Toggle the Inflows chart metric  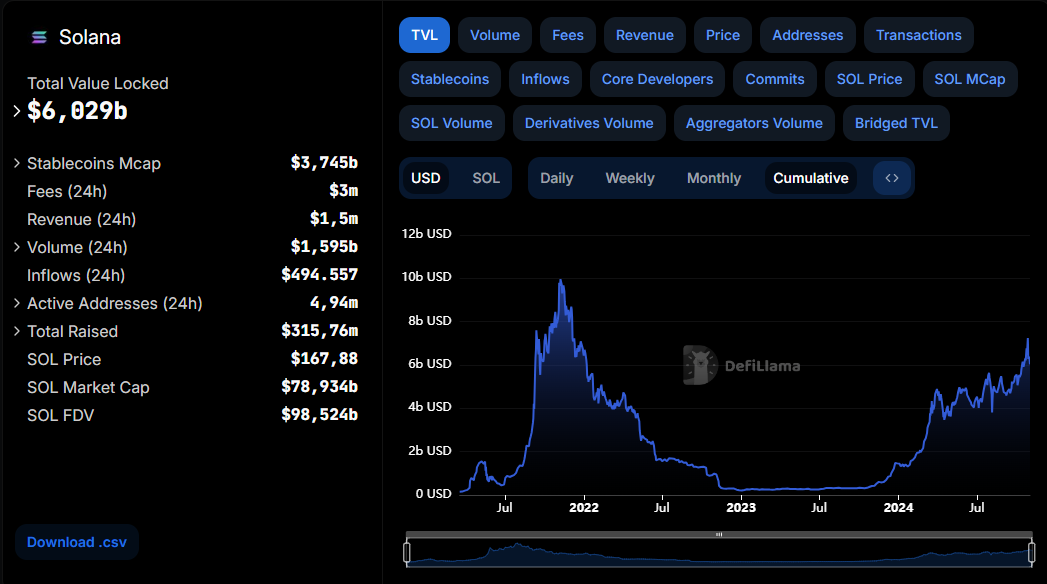pos(545,79)
